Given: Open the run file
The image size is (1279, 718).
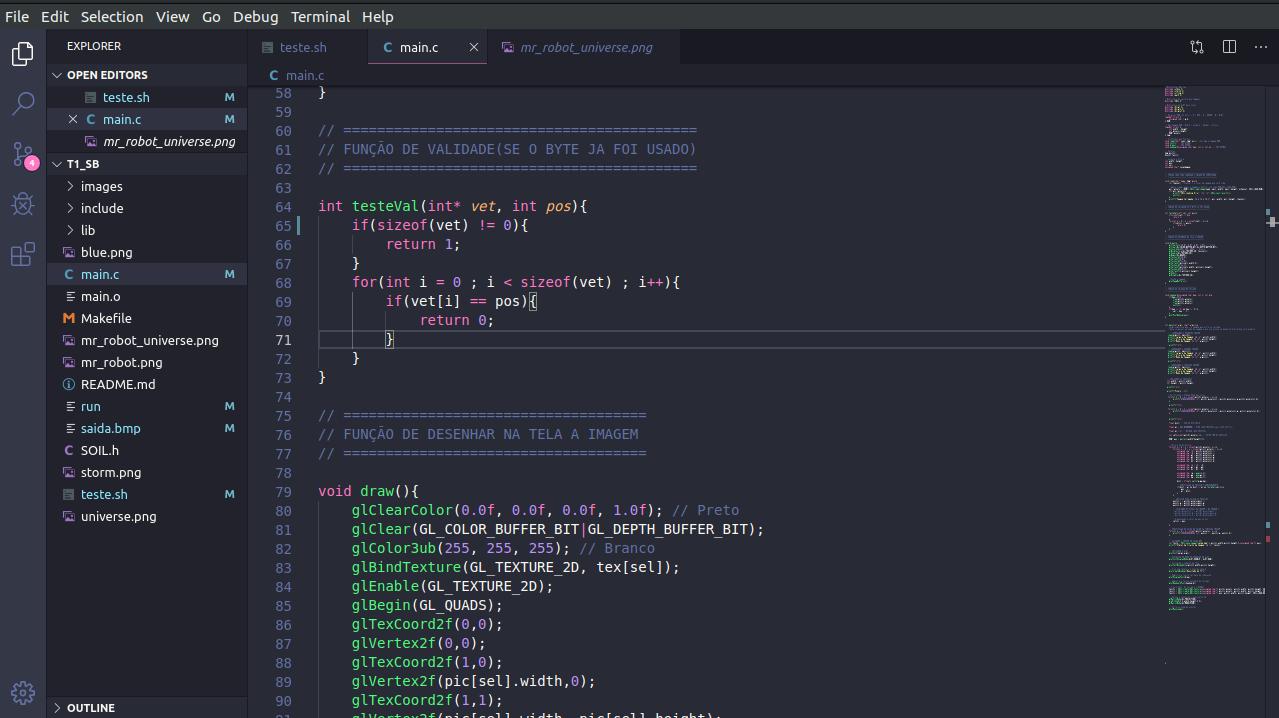Looking at the screenshot, I should point(147,406).
